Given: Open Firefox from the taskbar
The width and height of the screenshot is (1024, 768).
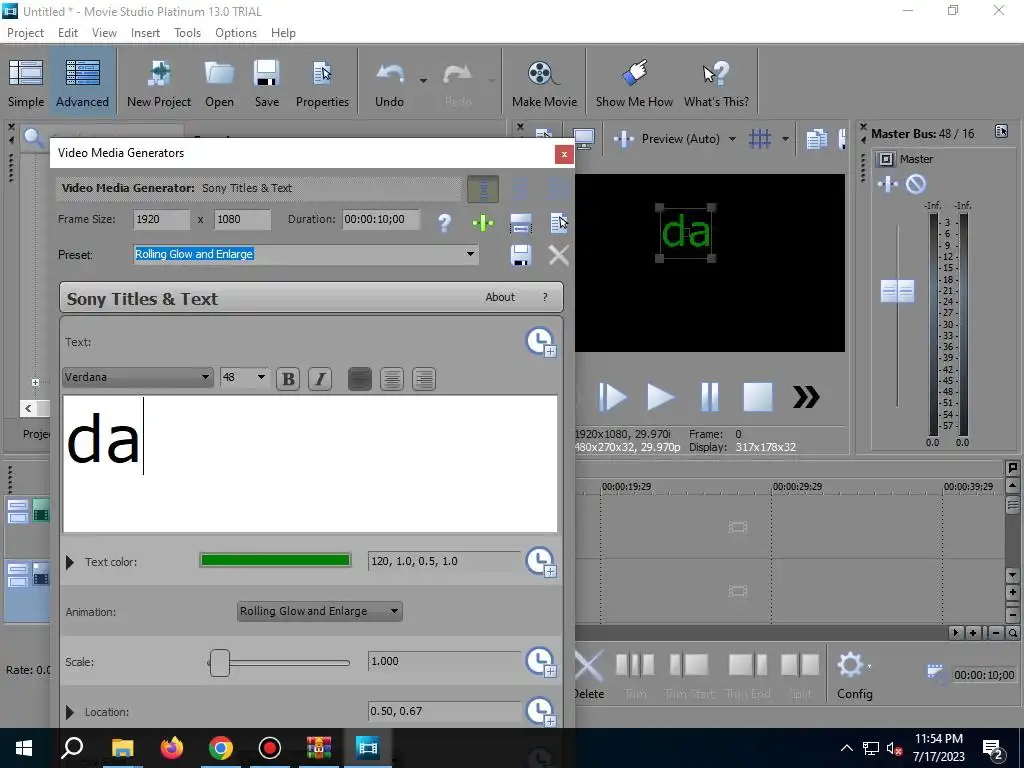Looking at the screenshot, I should click(x=172, y=748).
